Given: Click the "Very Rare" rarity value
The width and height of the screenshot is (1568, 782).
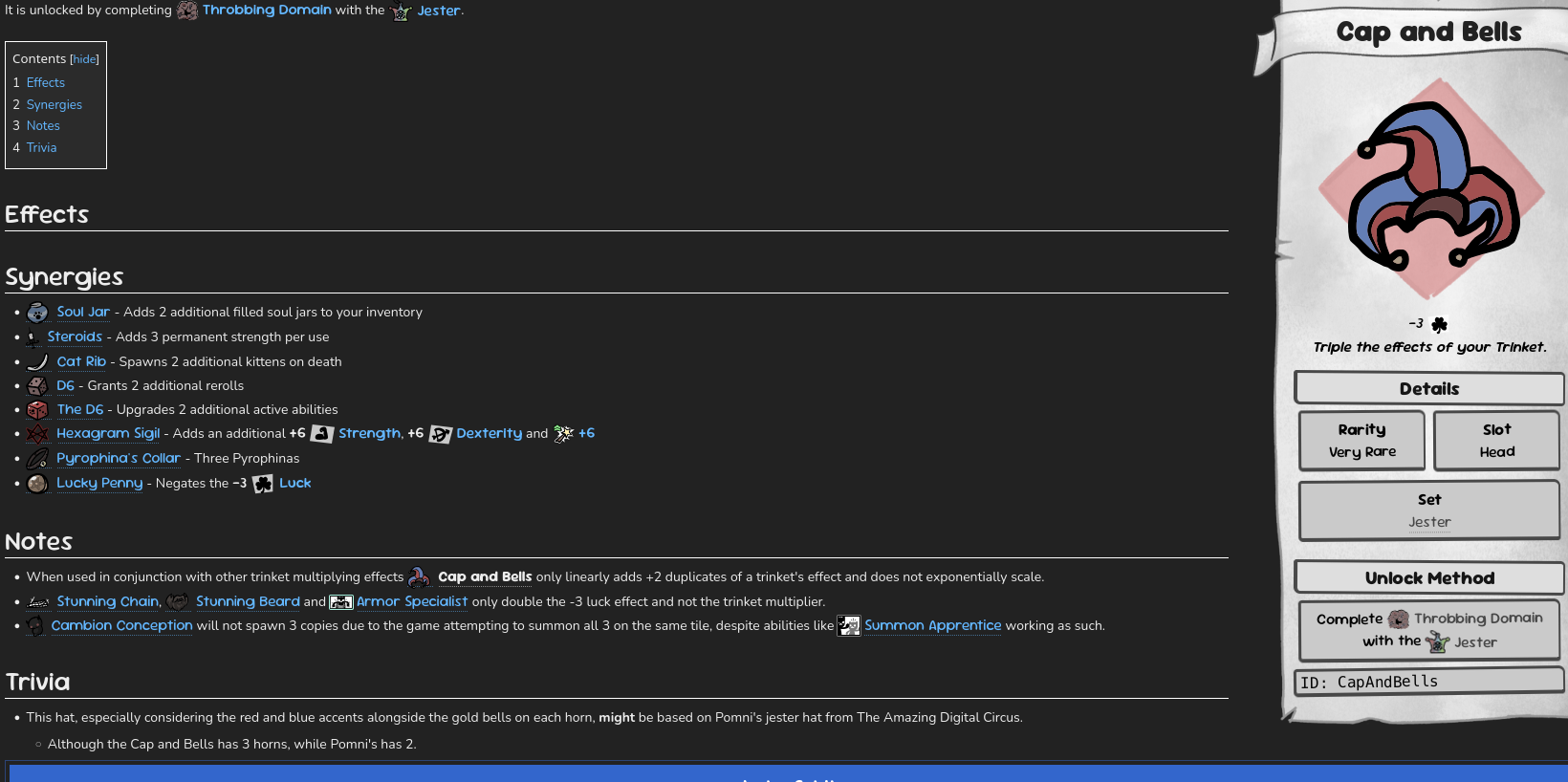Looking at the screenshot, I should (x=1362, y=452).
